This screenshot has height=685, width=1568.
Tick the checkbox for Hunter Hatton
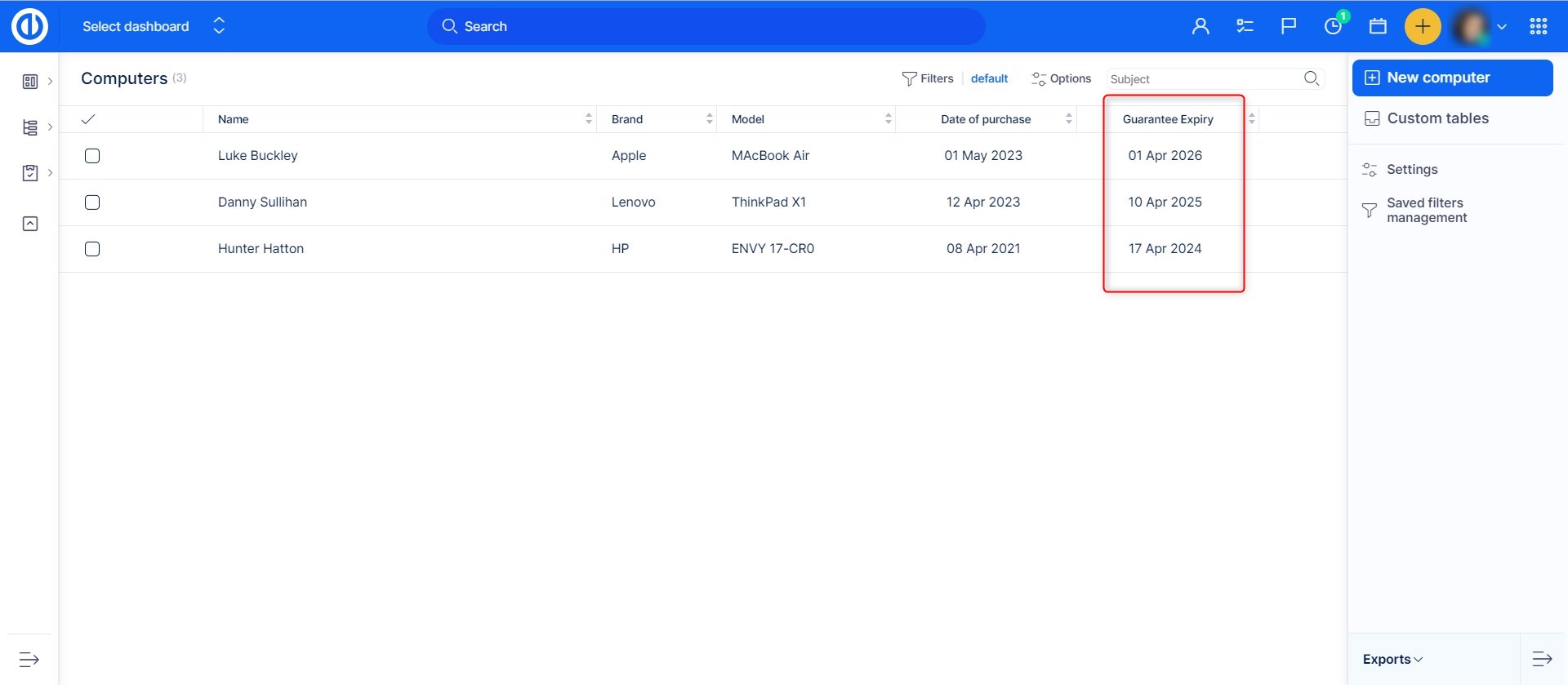pyautogui.click(x=92, y=249)
